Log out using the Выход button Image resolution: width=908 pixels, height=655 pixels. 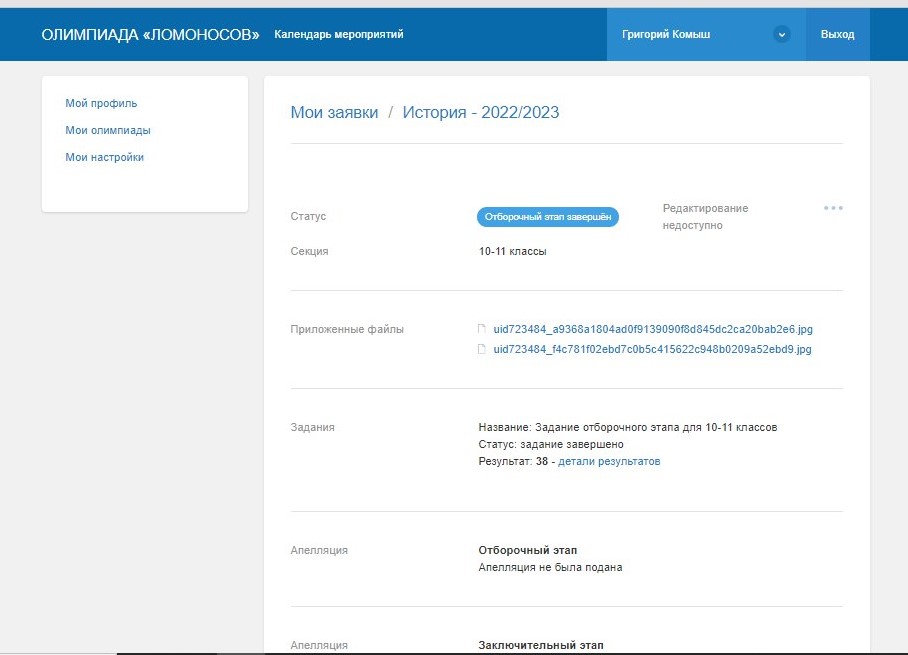pos(837,34)
